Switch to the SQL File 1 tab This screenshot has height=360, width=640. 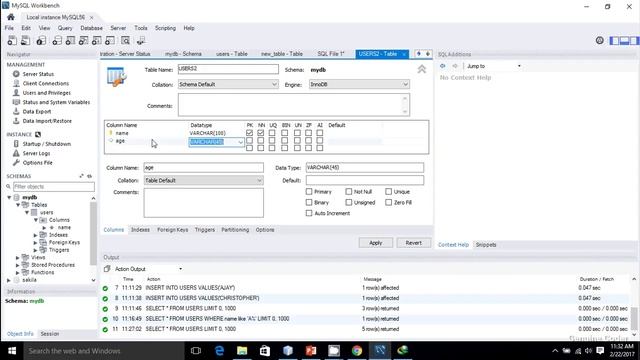[331, 54]
